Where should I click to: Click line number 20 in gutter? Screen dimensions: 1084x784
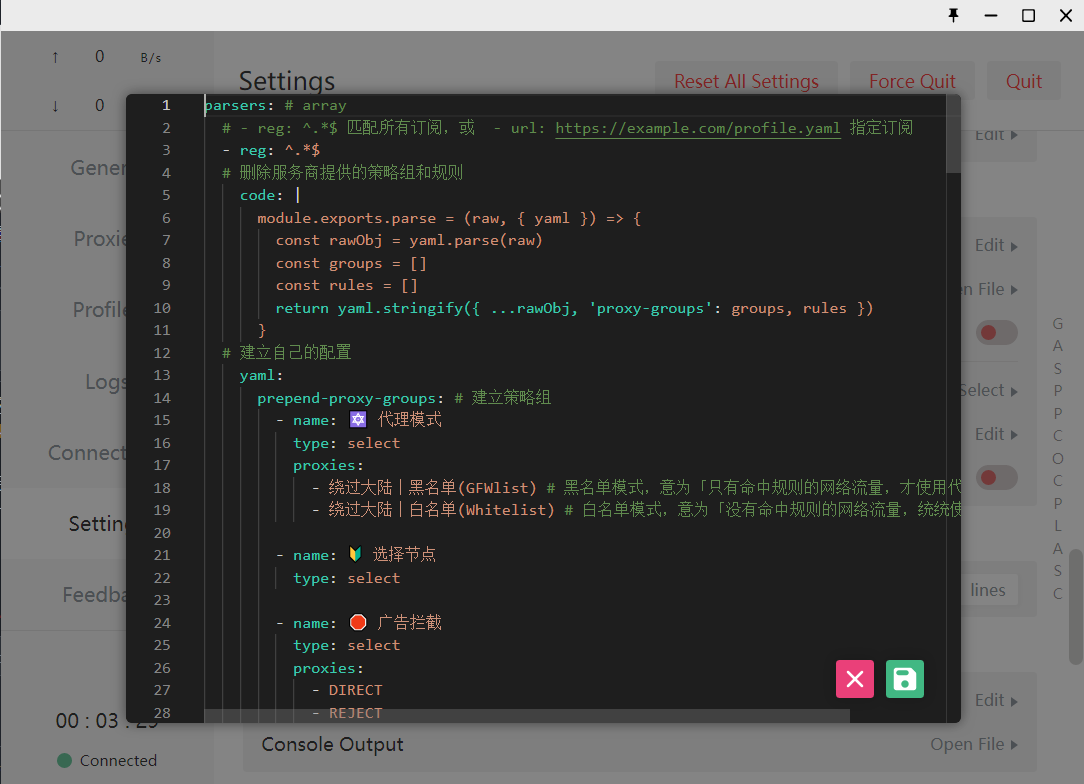pyautogui.click(x=162, y=533)
